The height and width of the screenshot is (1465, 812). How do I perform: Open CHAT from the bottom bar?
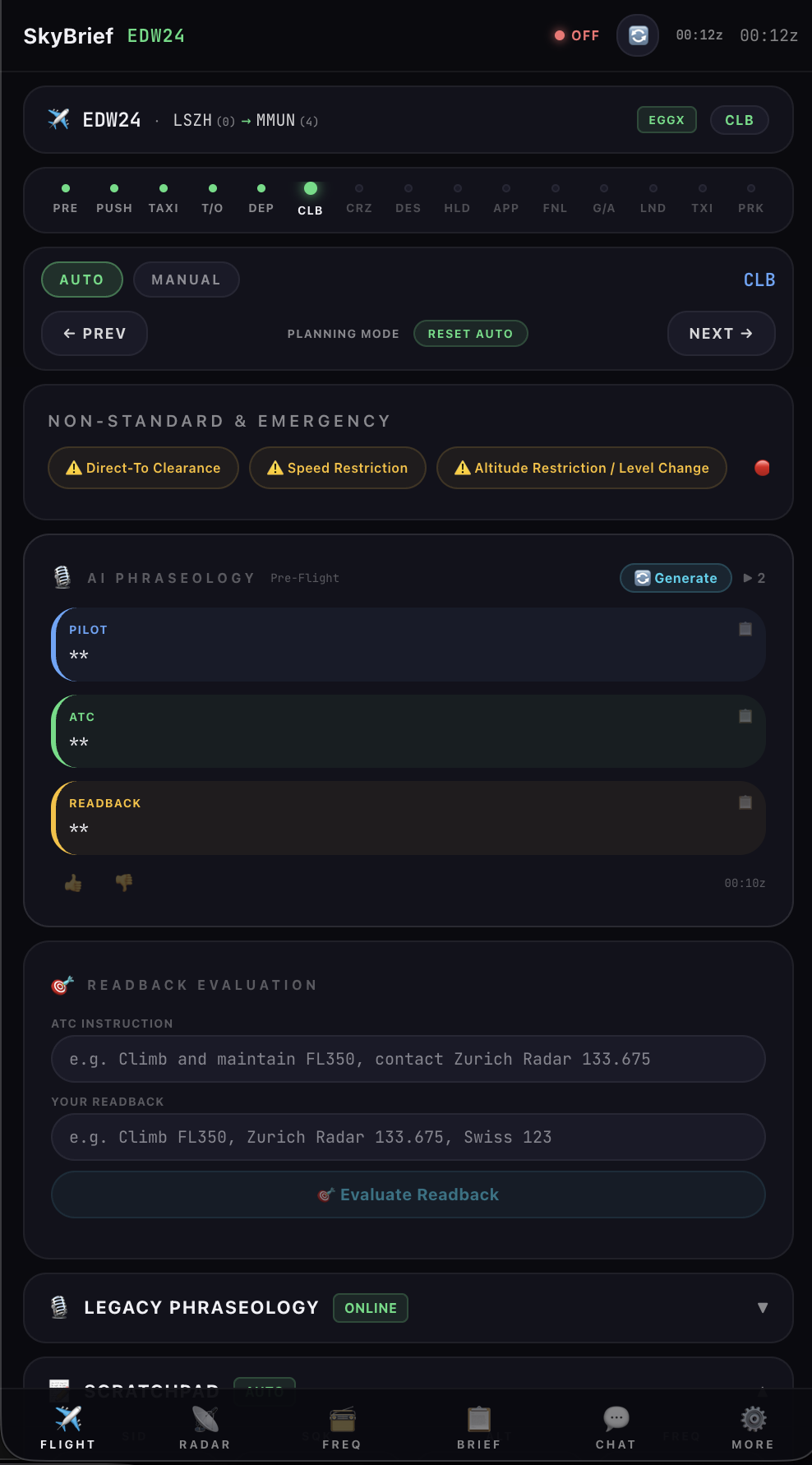616,1429
